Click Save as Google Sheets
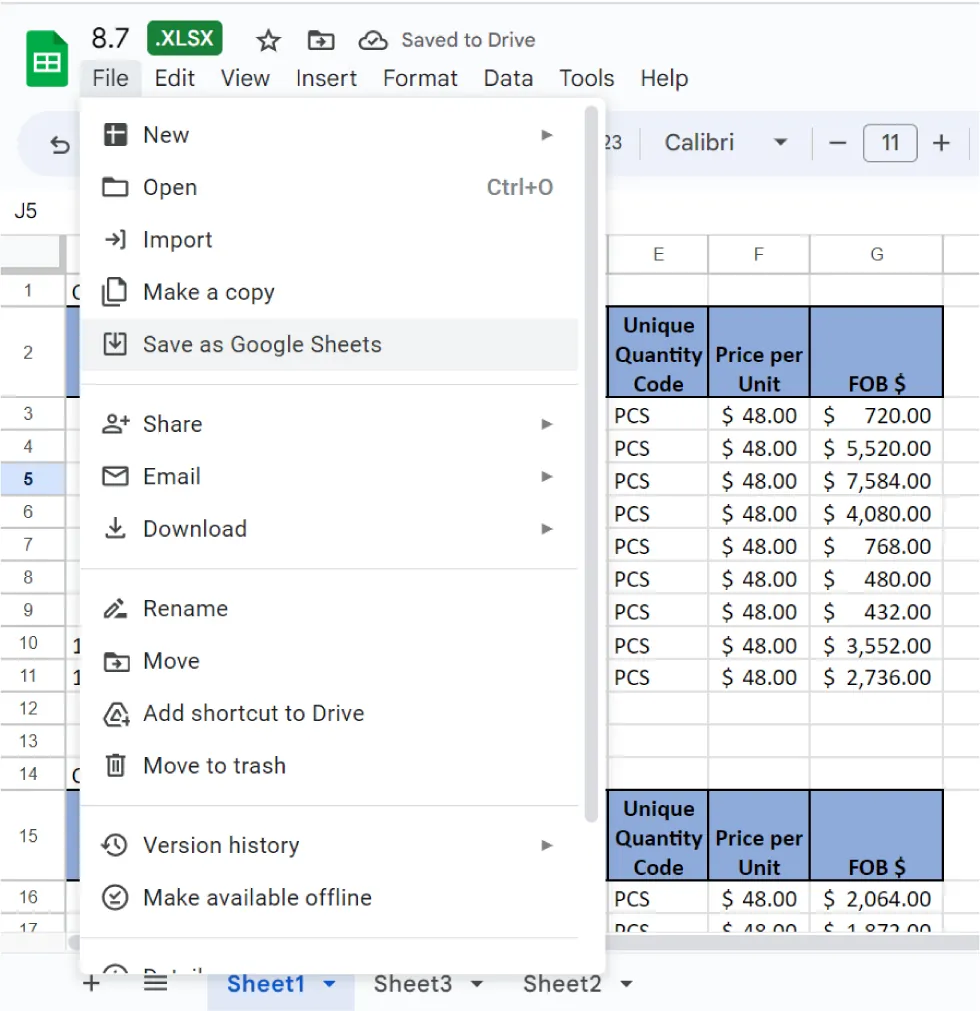The image size is (980, 1011). pyautogui.click(x=262, y=343)
